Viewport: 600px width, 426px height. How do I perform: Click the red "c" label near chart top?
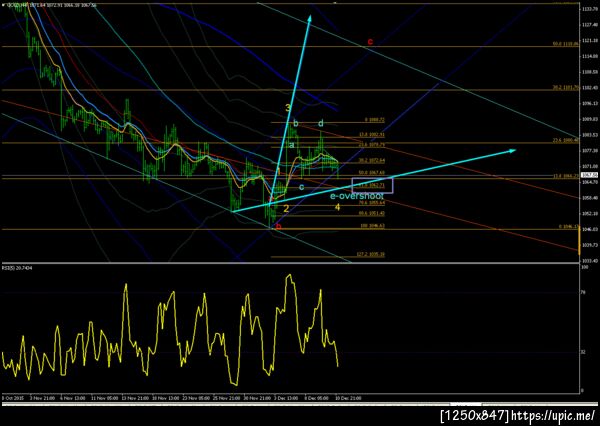pyautogui.click(x=370, y=41)
